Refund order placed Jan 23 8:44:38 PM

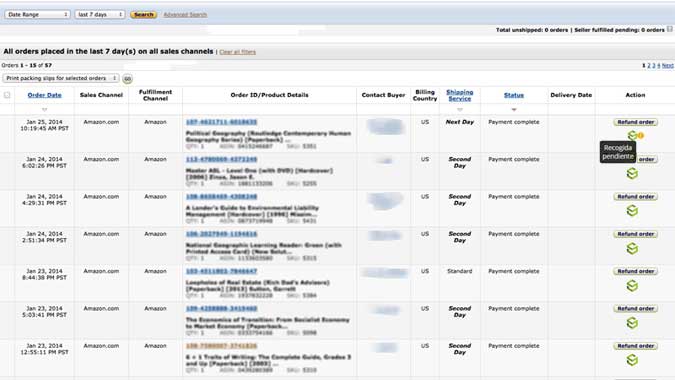(x=635, y=271)
